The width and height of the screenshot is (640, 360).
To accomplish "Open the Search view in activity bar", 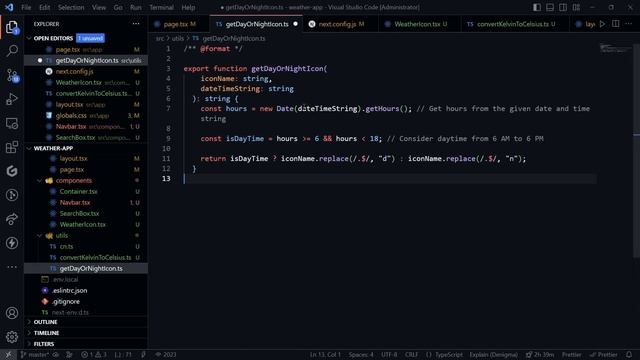I will click(x=12, y=51).
